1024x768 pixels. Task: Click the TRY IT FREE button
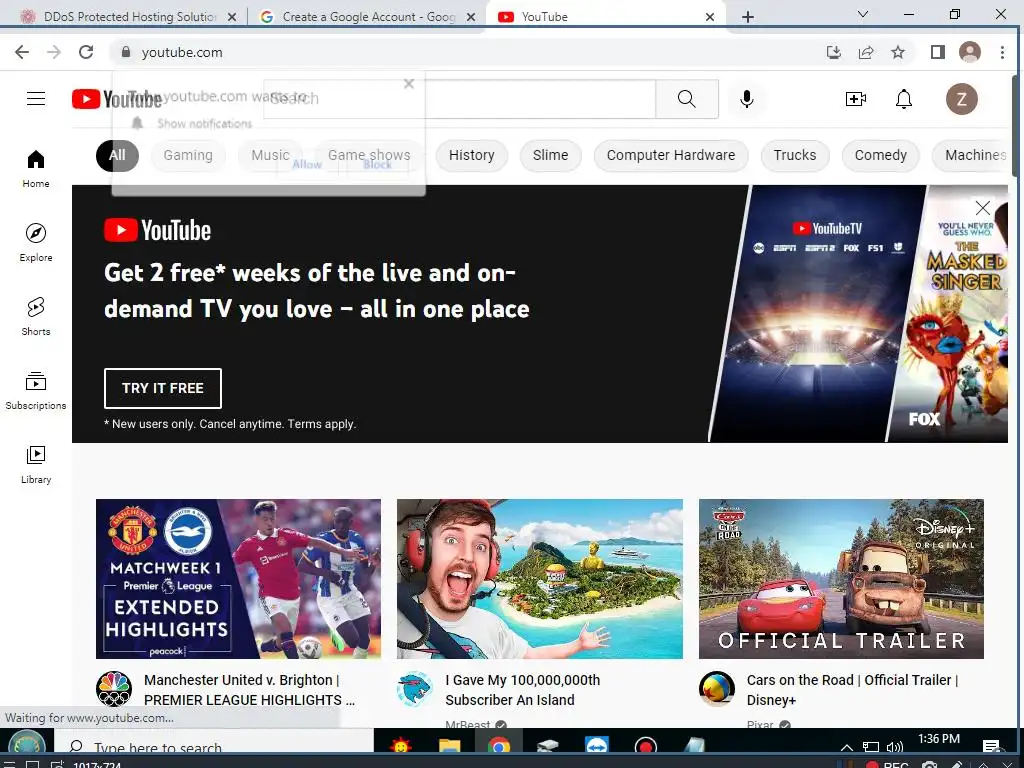[x=163, y=388]
